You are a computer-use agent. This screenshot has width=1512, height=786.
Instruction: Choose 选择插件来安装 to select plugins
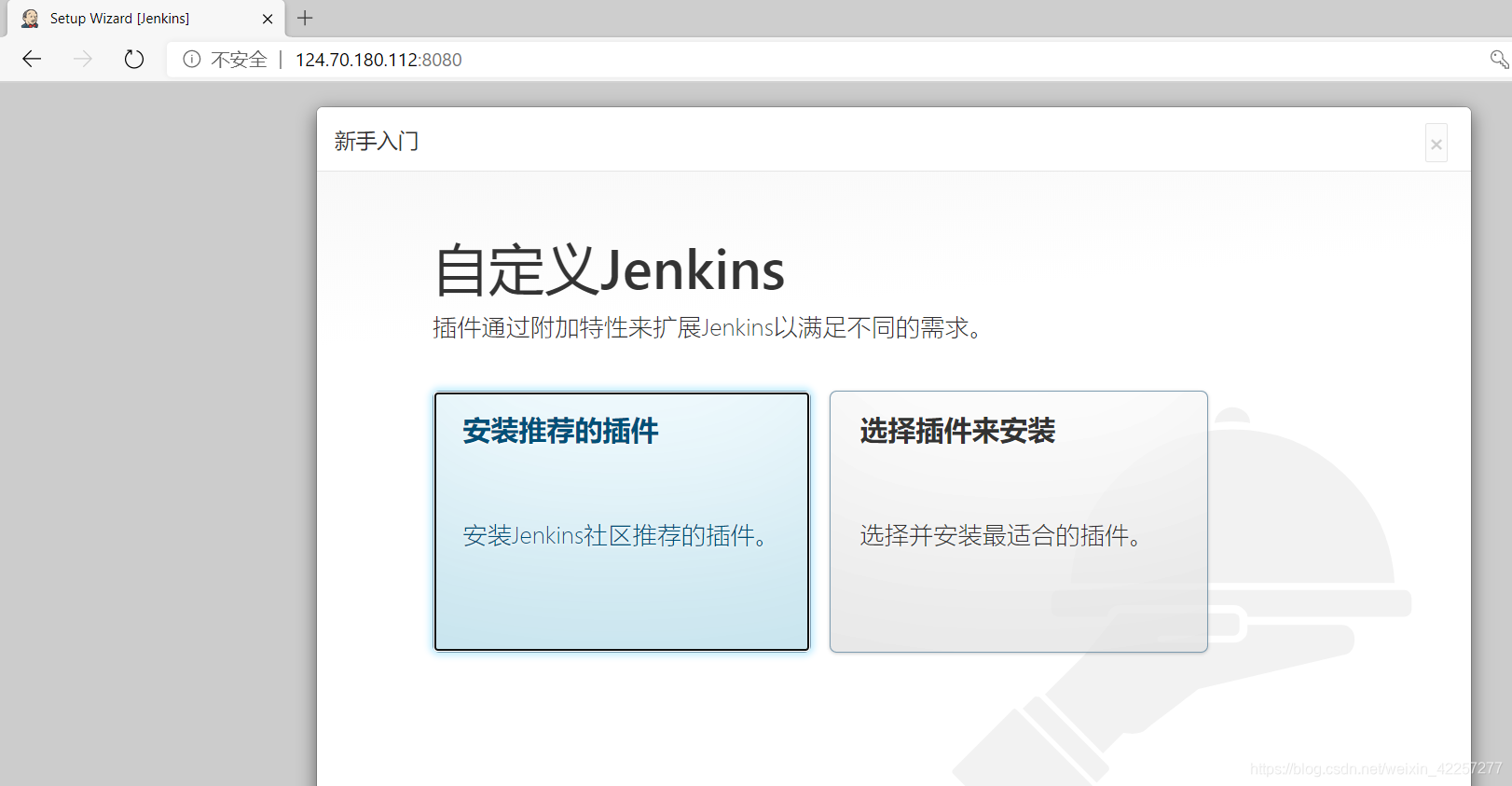click(1019, 521)
